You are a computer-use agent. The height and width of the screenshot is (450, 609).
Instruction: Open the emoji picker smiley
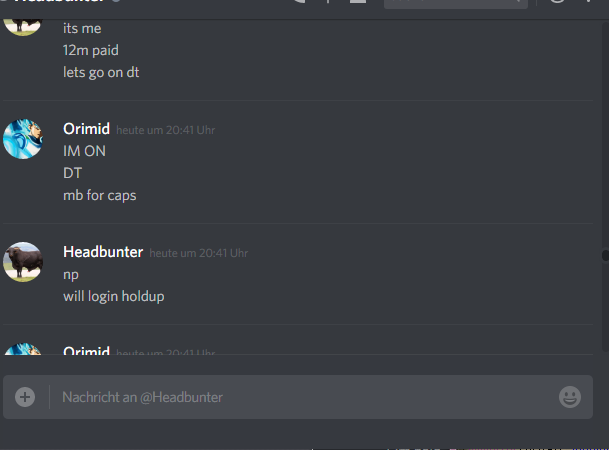coord(570,397)
